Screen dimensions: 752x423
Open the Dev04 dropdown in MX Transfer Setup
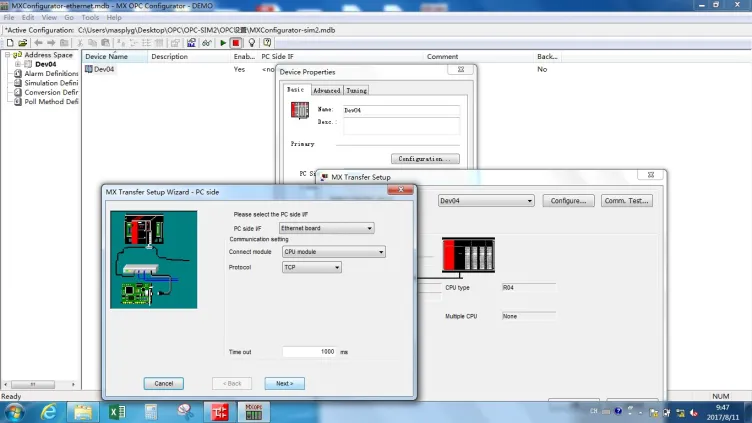(486, 201)
